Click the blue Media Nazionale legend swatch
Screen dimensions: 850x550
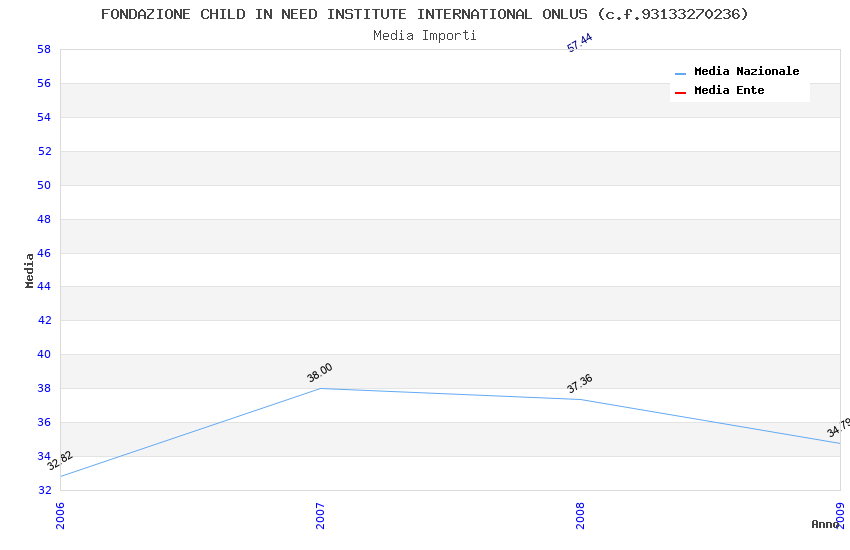(680, 73)
